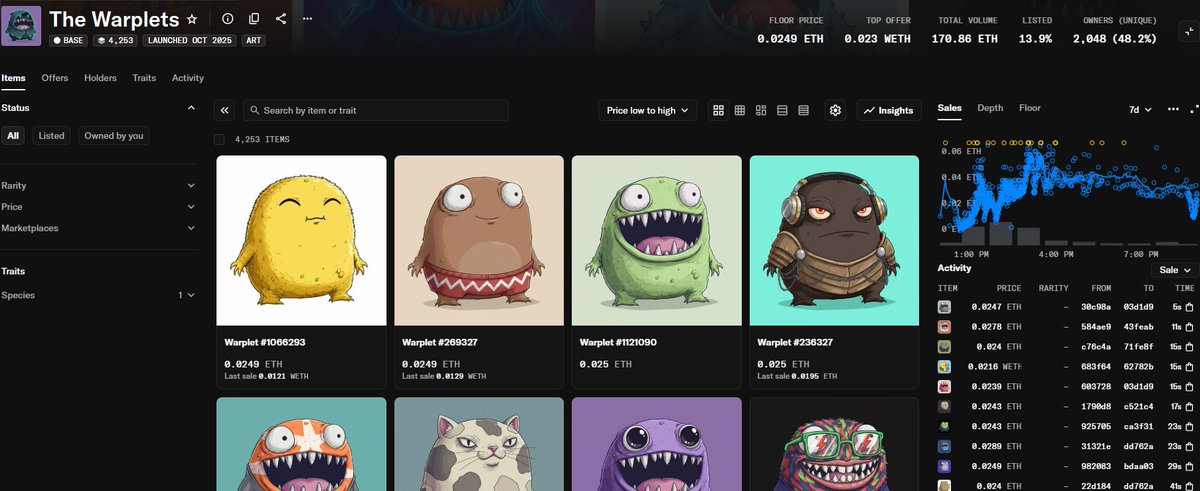This screenshot has width=1200, height=491.
Task: Select the All status filter
Action: [13, 135]
